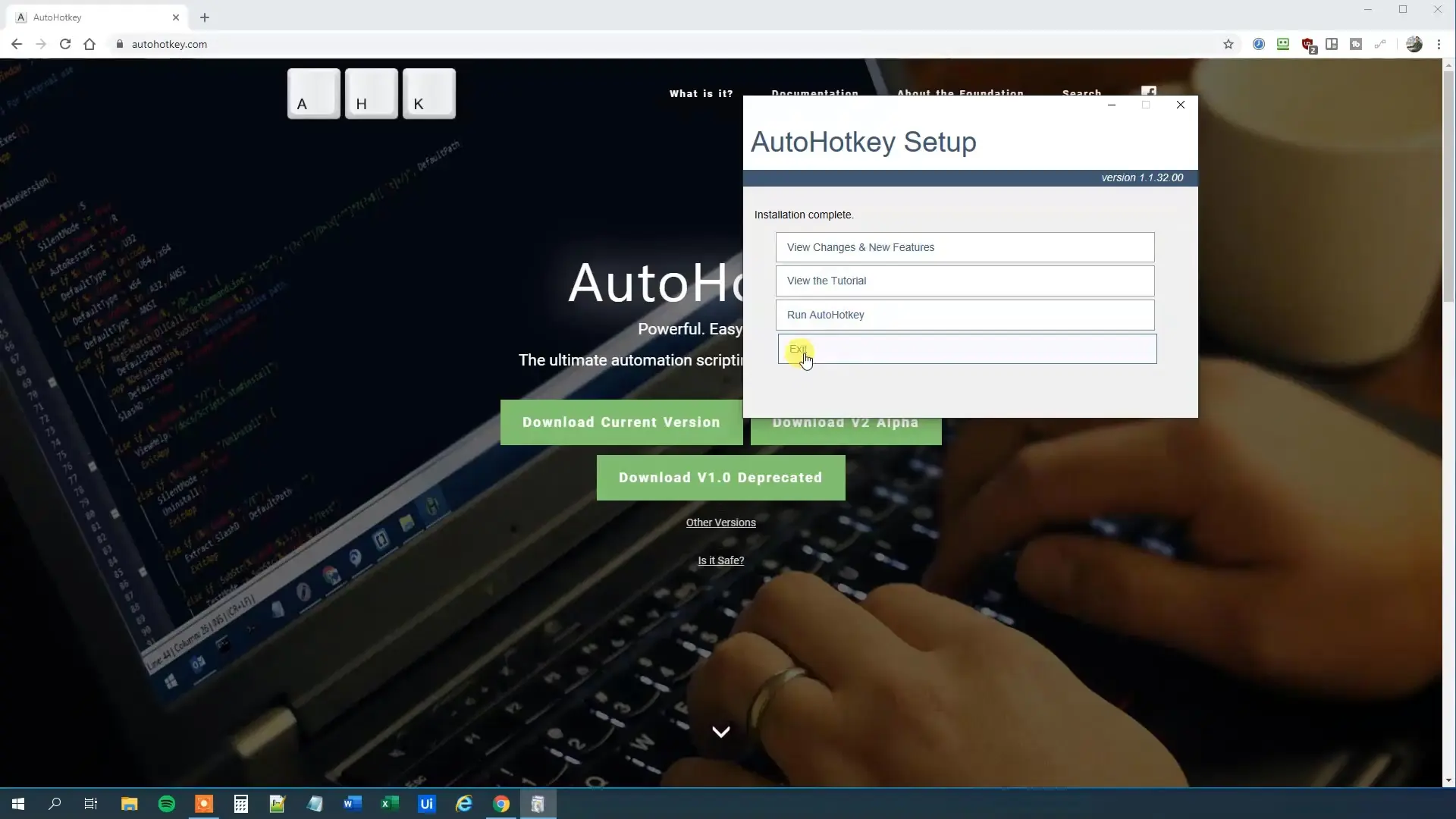Open Spotify from the taskbar
The height and width of the screenshot is (819, 1456).
click(167, 804)
